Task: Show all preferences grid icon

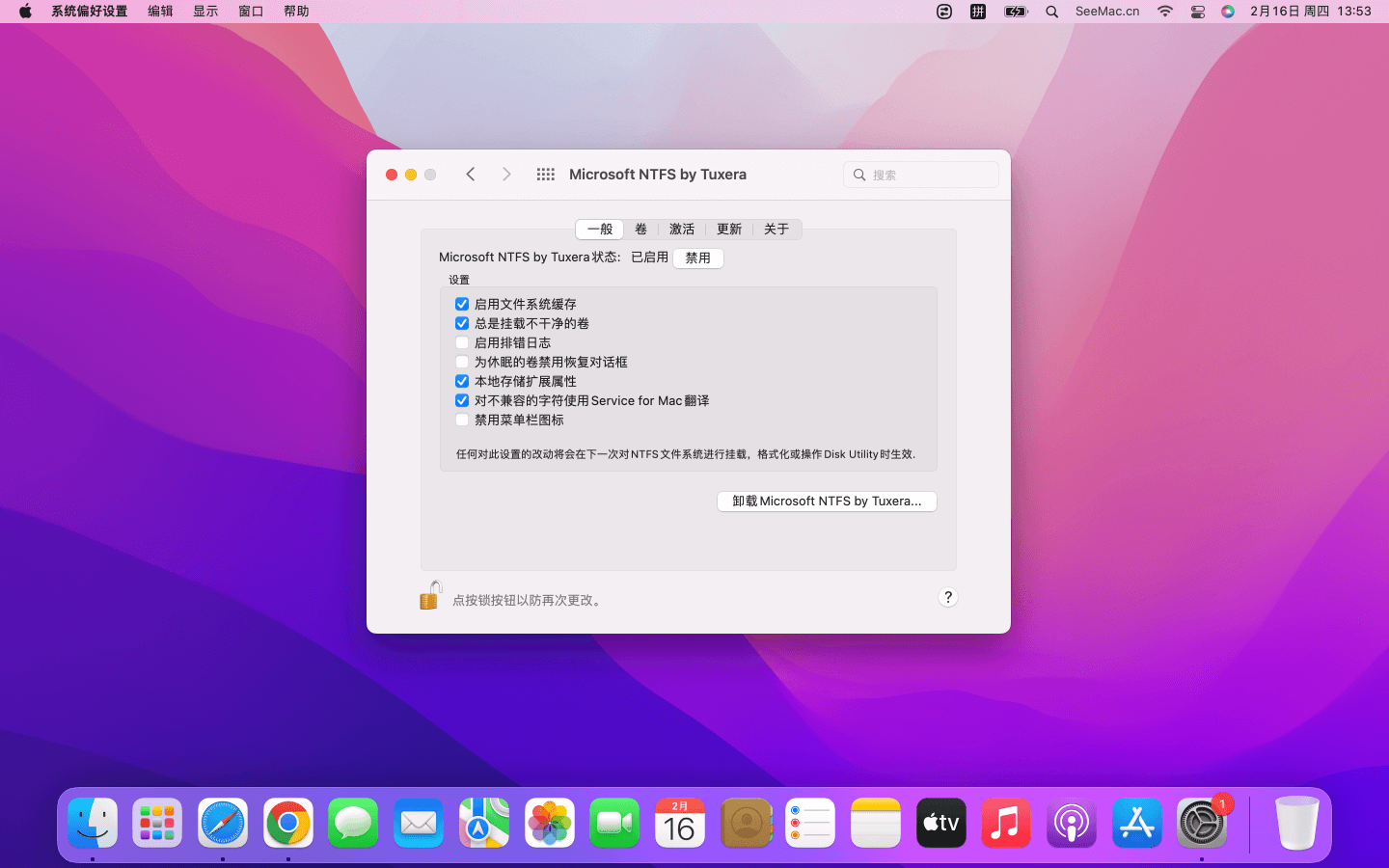Action: (546, 175)
